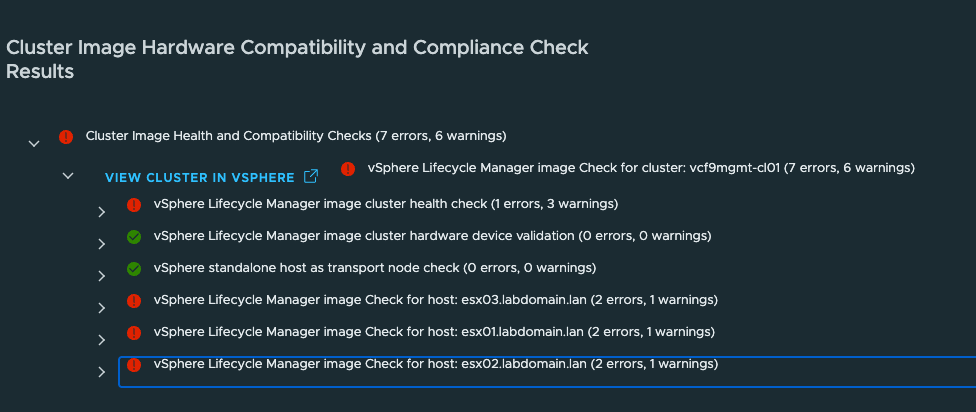This screenshot has width=976, height=412.
Task: Open the View Cluster in vSphere link
Action: coord(199,178)
